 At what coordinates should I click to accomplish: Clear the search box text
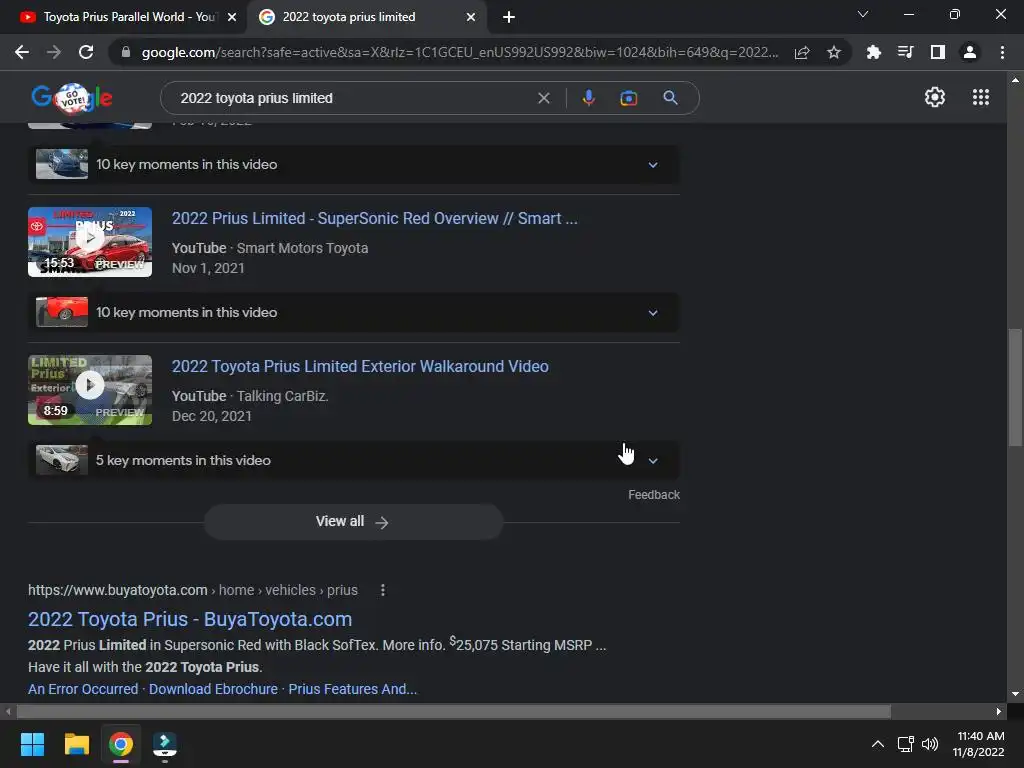pyautogui.click(x=543, y=98)
